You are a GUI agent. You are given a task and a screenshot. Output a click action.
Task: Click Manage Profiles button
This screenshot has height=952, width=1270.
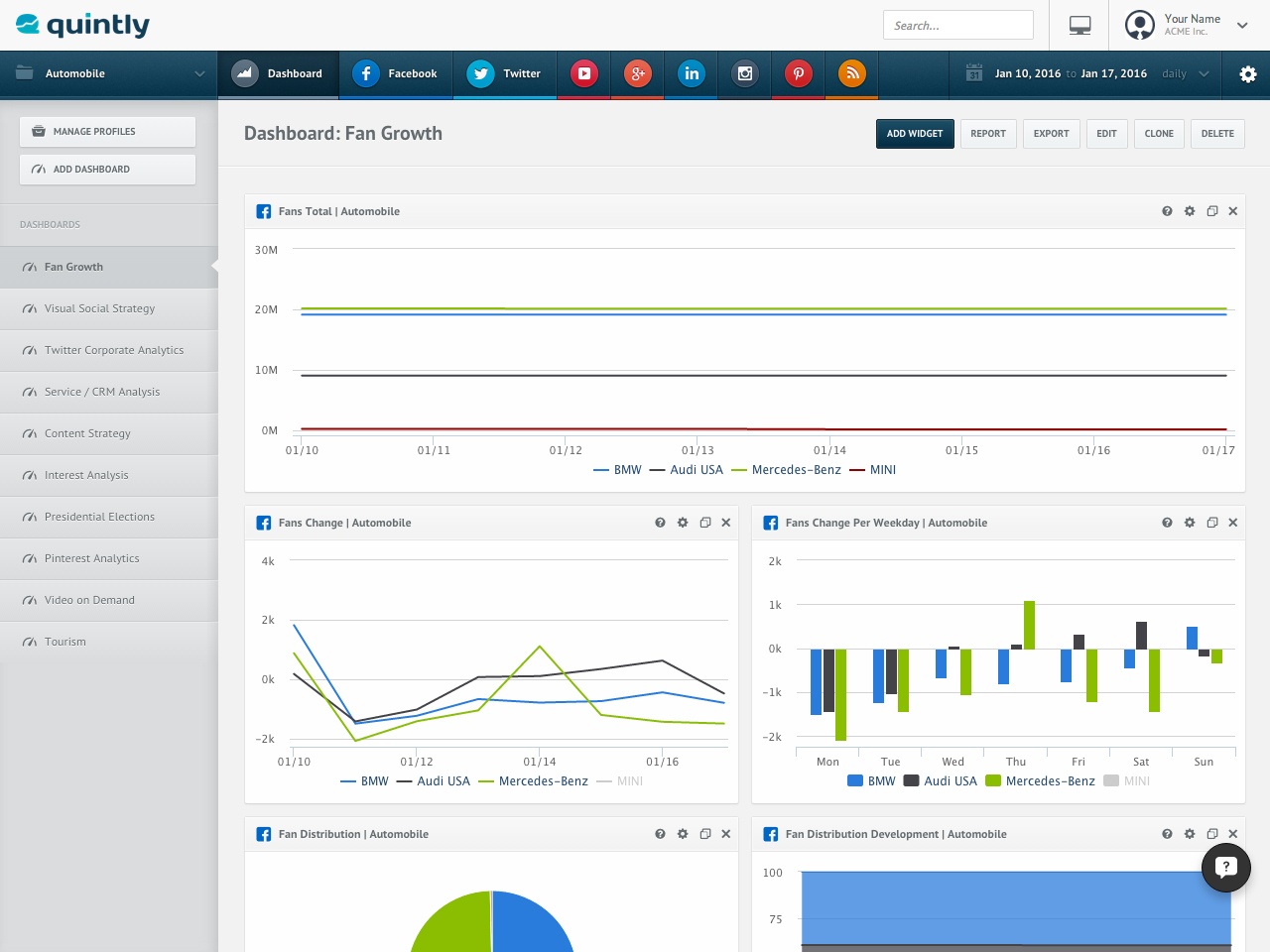click(x=107, y=132)
